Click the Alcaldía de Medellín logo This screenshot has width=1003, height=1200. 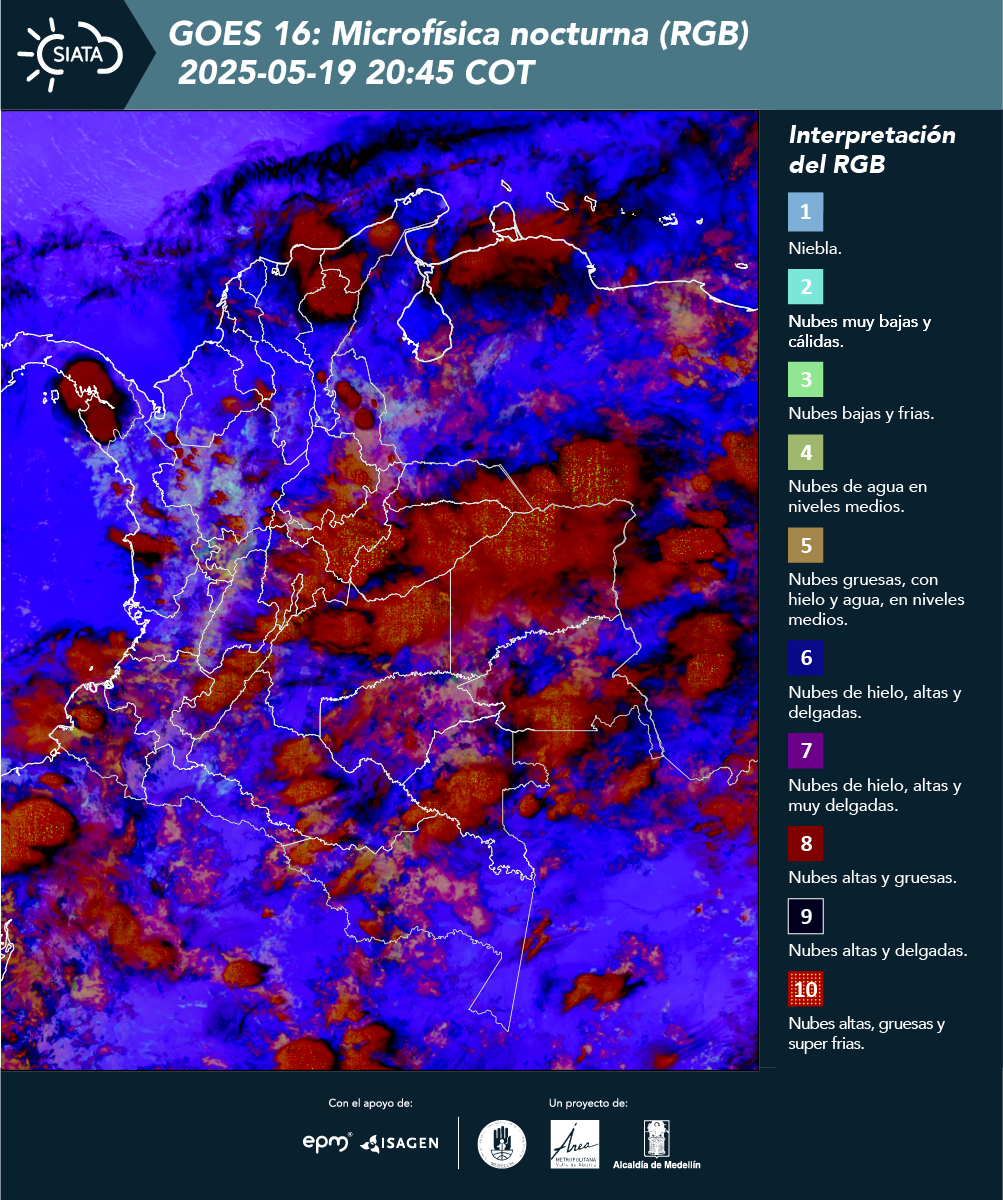[x=657, y=1143]
